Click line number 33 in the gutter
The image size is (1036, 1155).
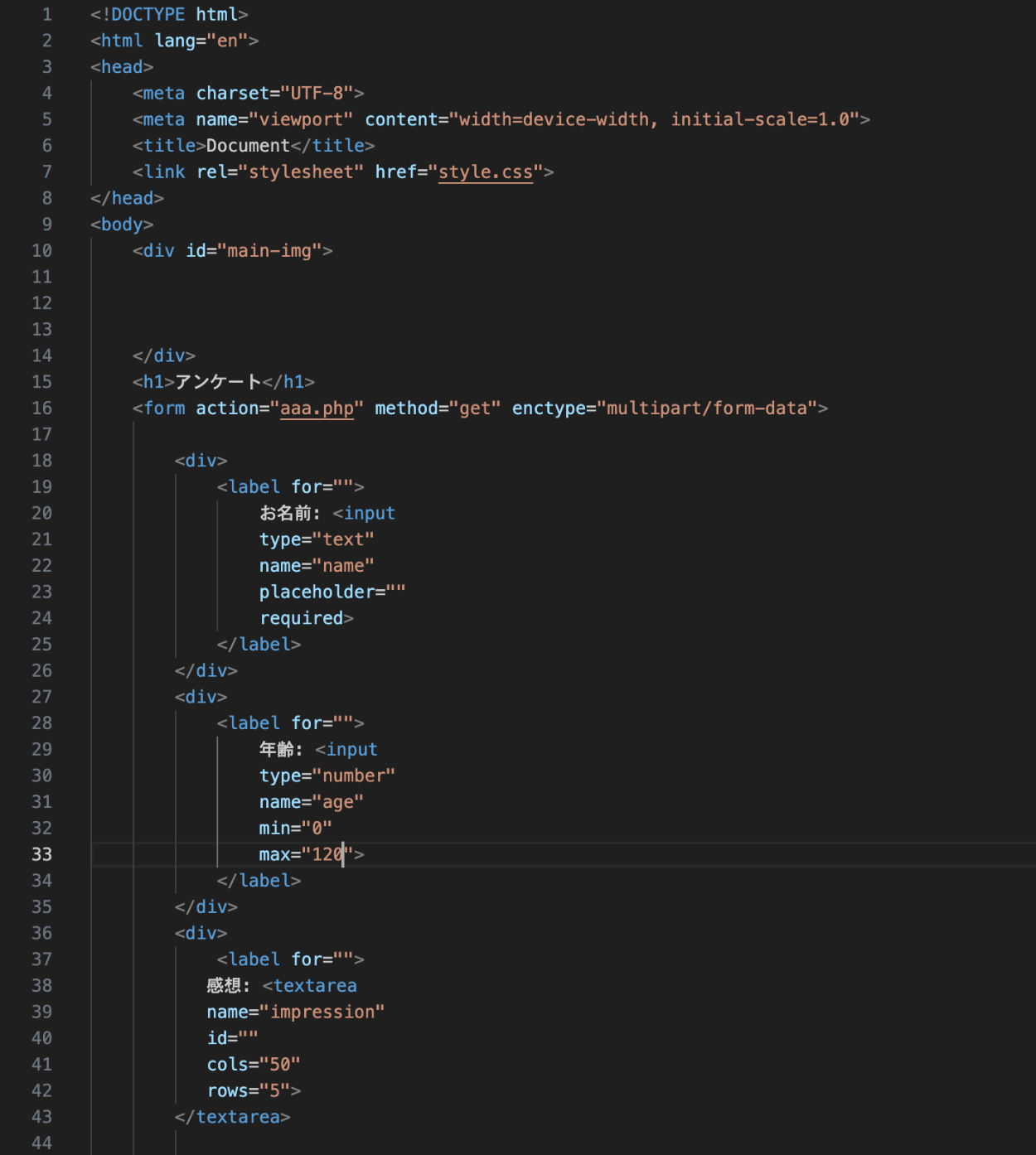tap(41, 854)
